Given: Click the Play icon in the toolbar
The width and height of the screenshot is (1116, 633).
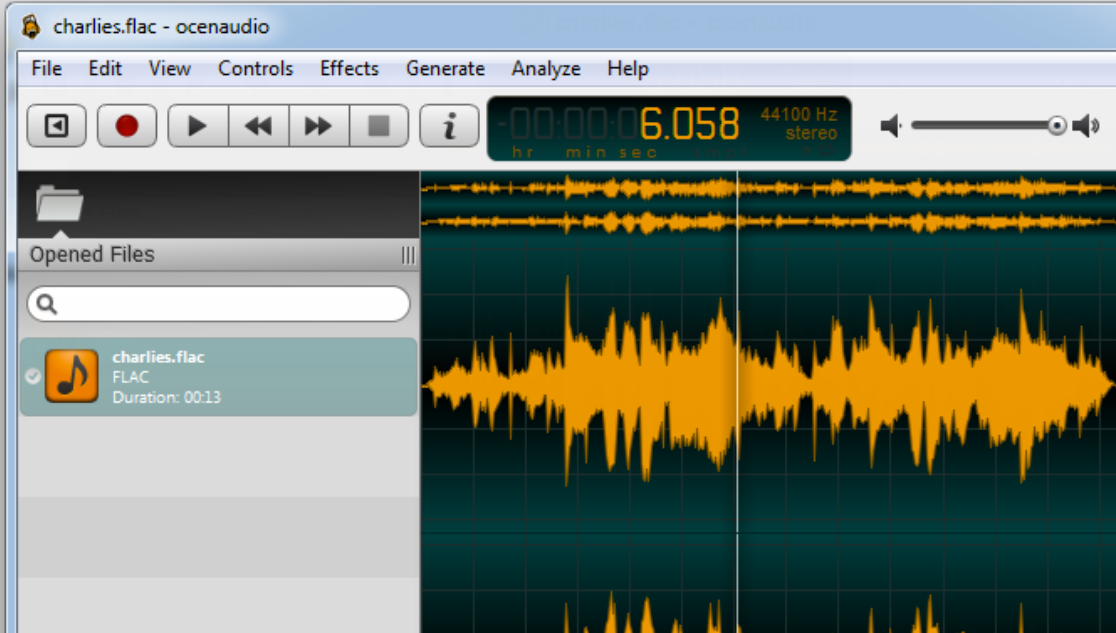Looking at the screenshot, I should 196,125.
